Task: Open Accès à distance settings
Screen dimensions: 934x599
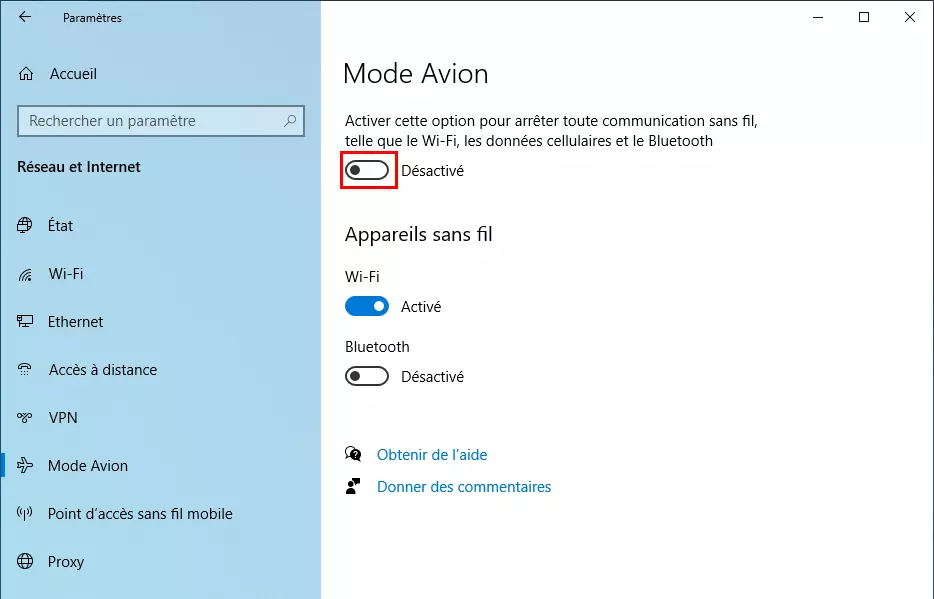Action: tap(102, 370)
